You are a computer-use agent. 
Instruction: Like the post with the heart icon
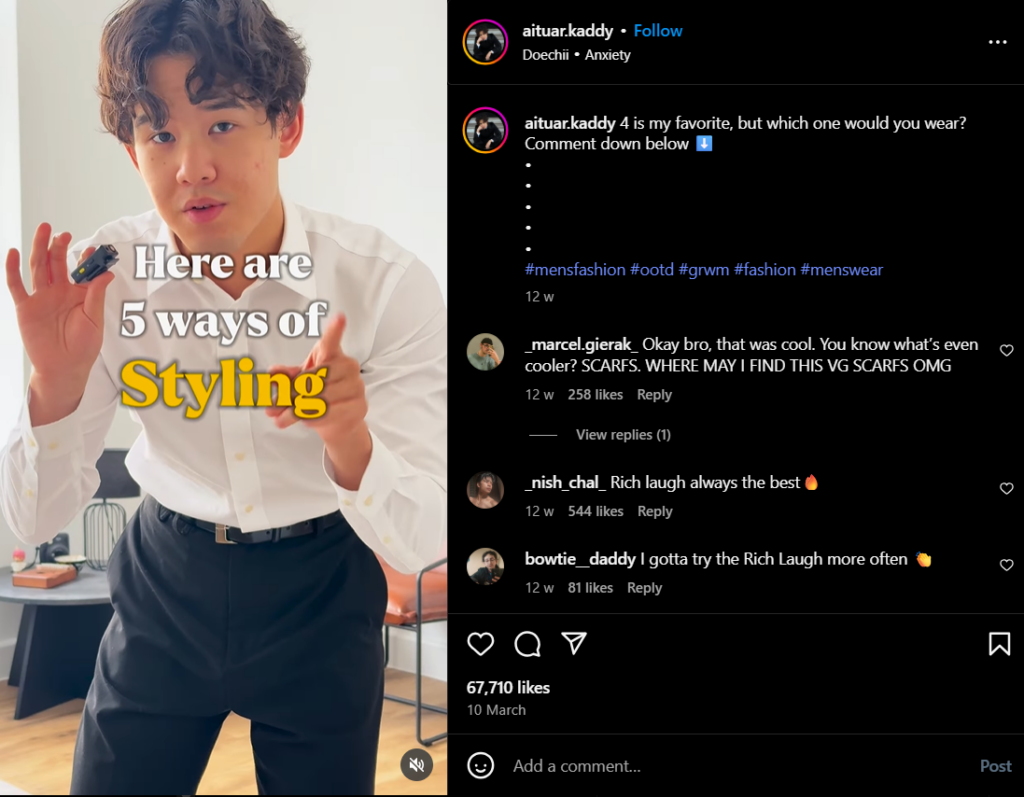(481, 644)
